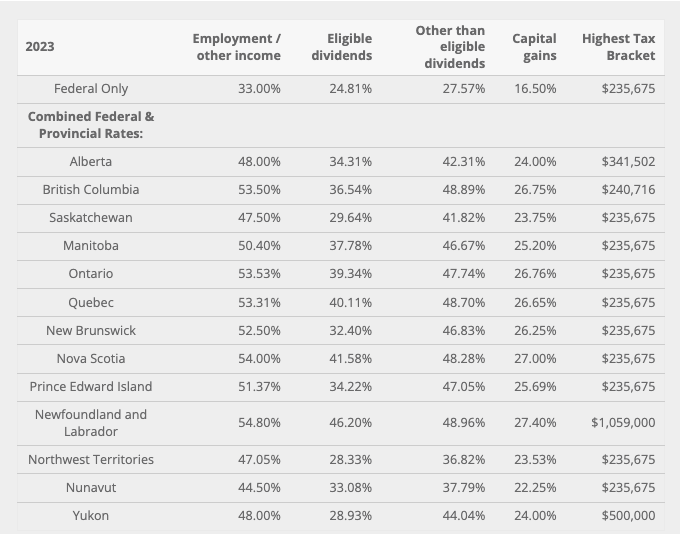Click the "Employment / other income" column header

(x=238, y=47)
